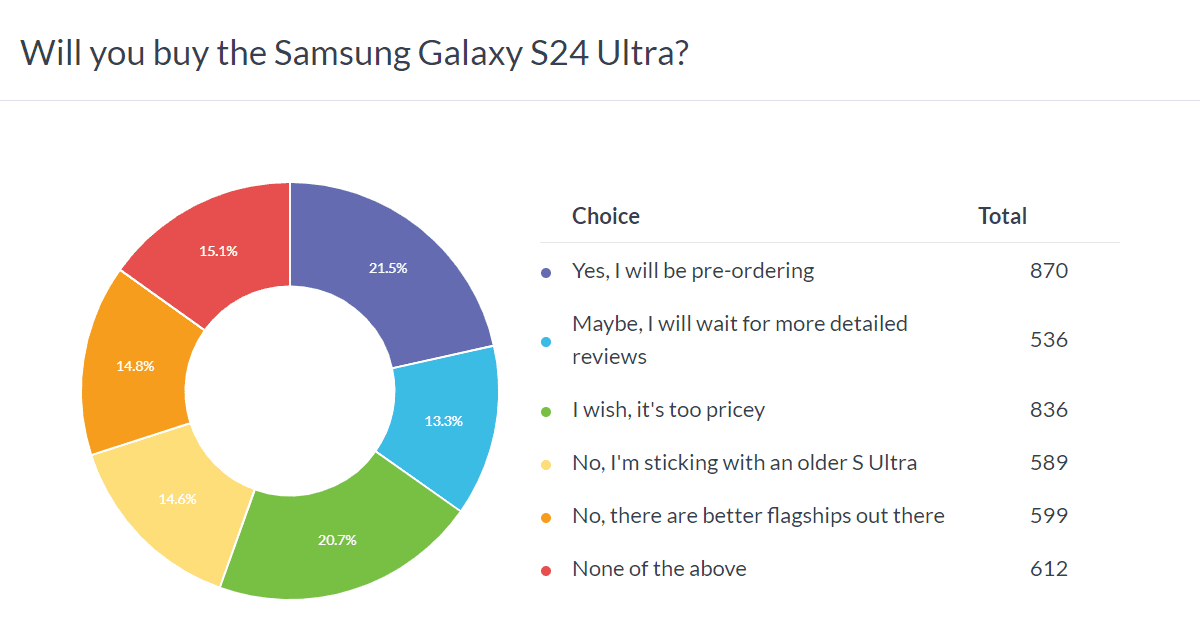Screen dimensions: 1200x630
Task: Select "No, there are better flagships out there"
Action: pyautogui.click(x=758, y=516)
